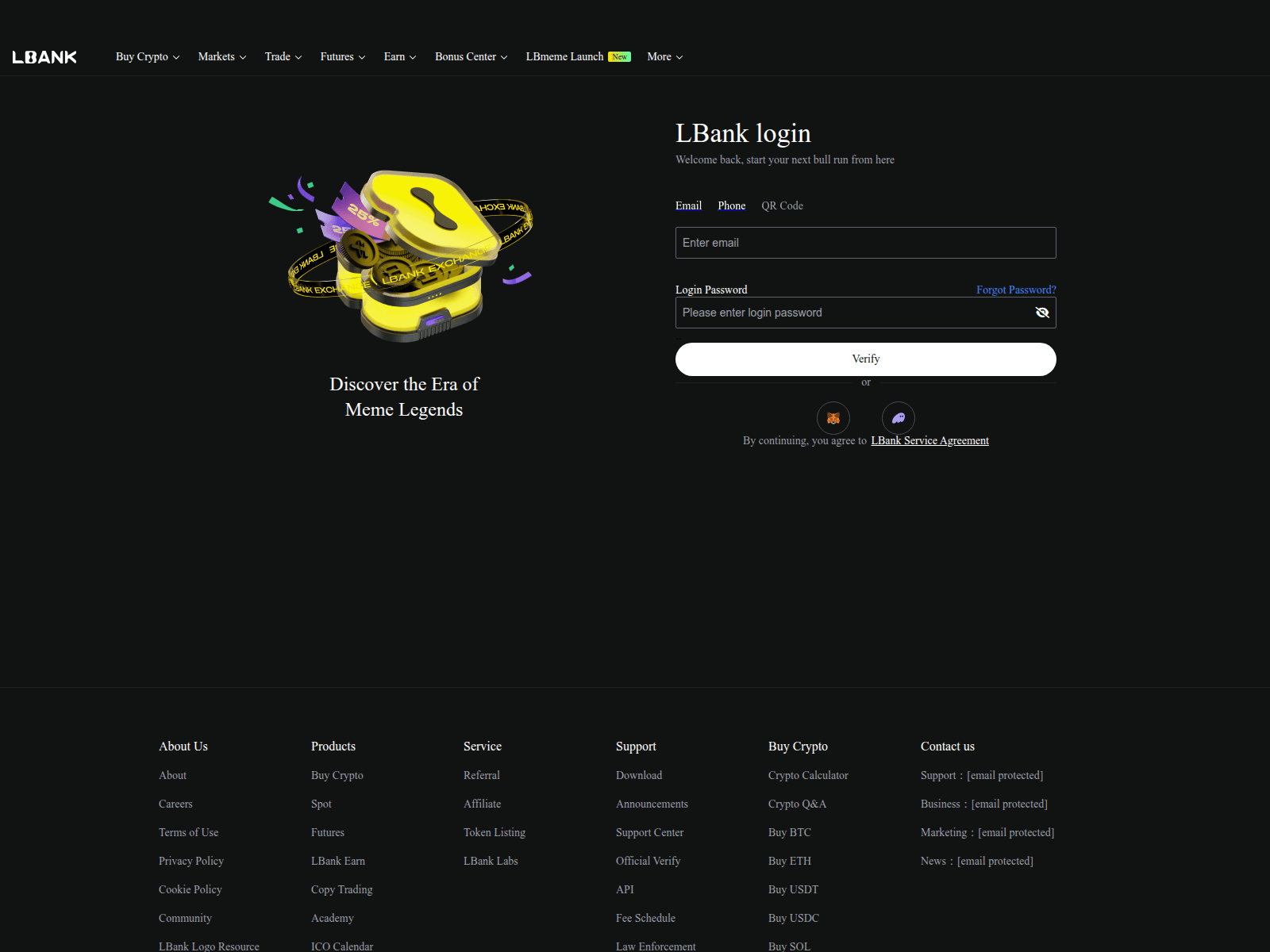Log in with the MetaMask fox icon
Viewport: 1270px width, 952px height.
click(833, 418)
